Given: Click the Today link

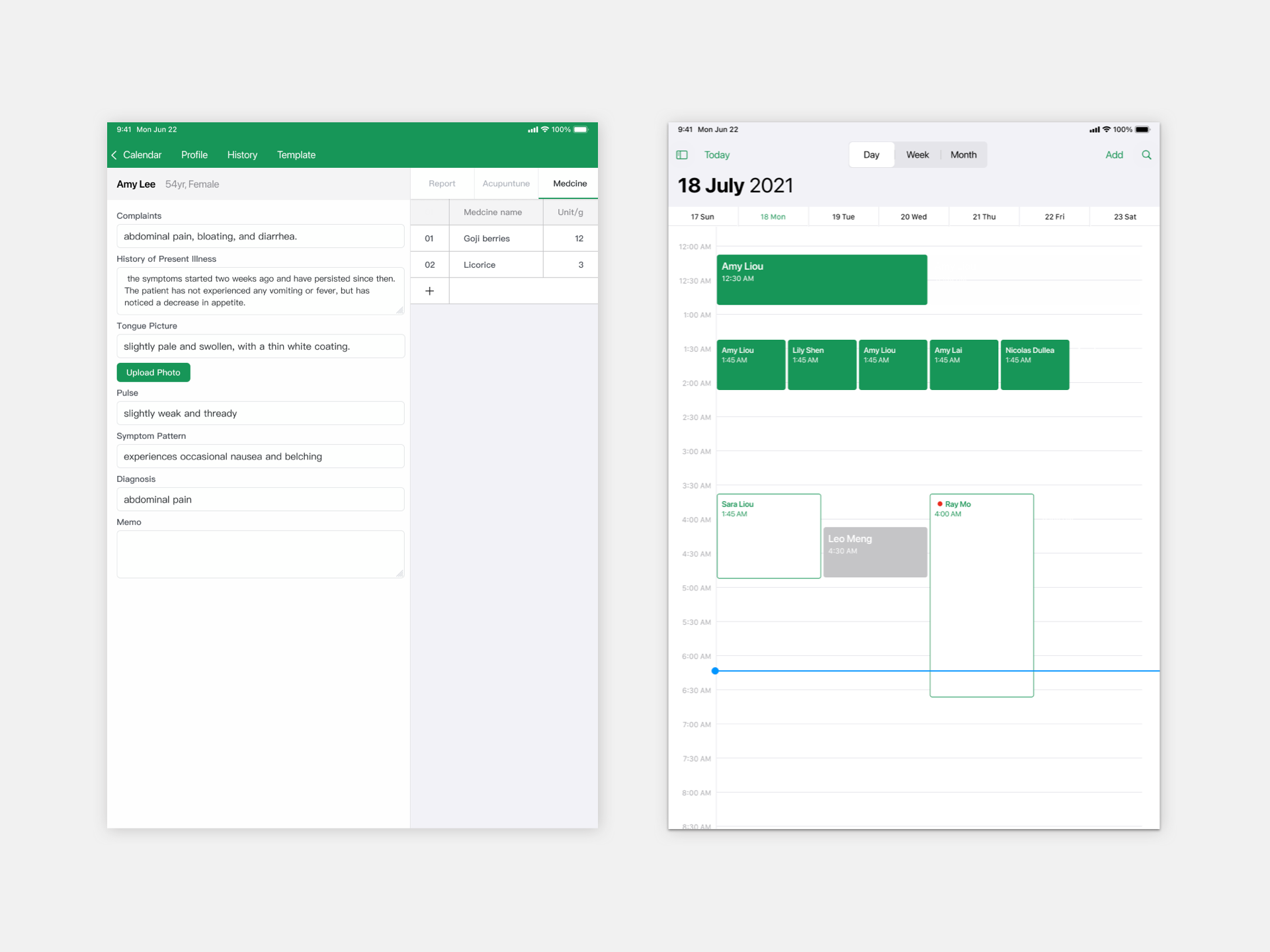Looking at the screenshot, I should pyautogui.click(x=716, y=155).
